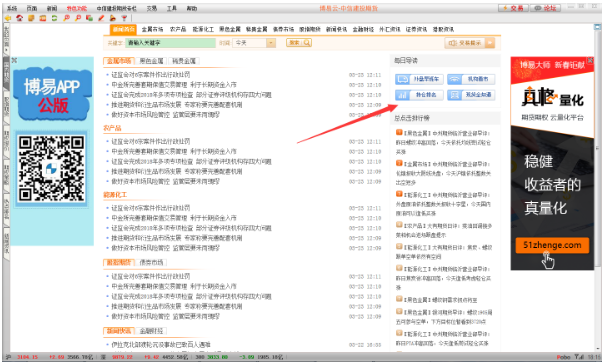This screenshot has width=606, height=363.
Task: Click the orange icon right of the yellow notes icon
Action: [43, 18]
